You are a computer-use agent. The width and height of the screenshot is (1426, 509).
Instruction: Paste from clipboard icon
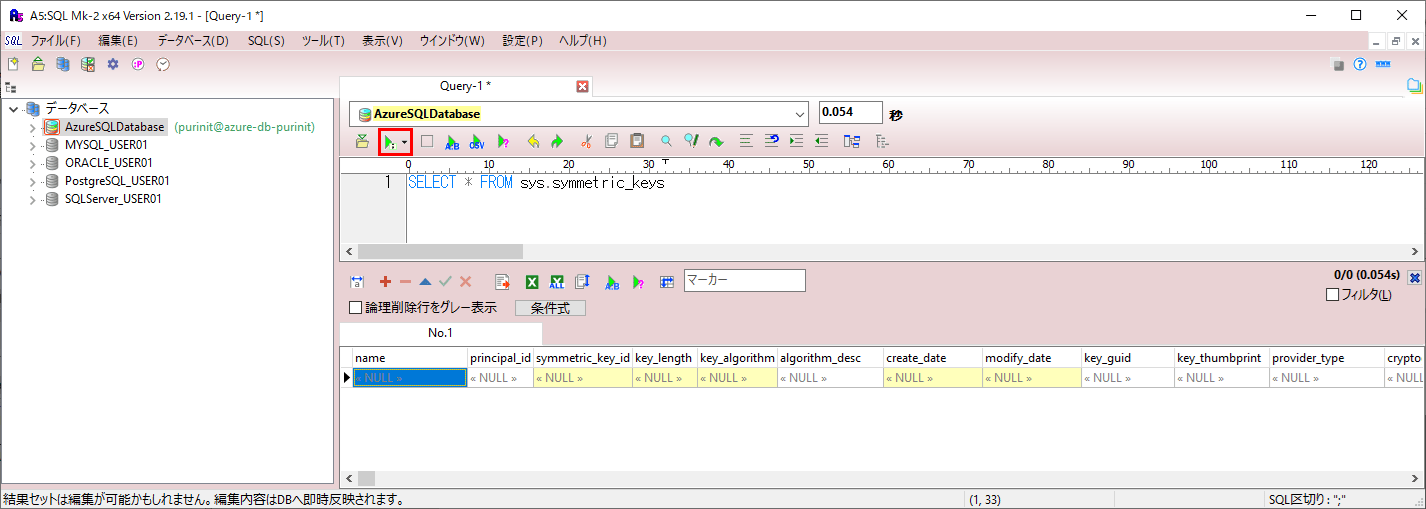[637, 141]
